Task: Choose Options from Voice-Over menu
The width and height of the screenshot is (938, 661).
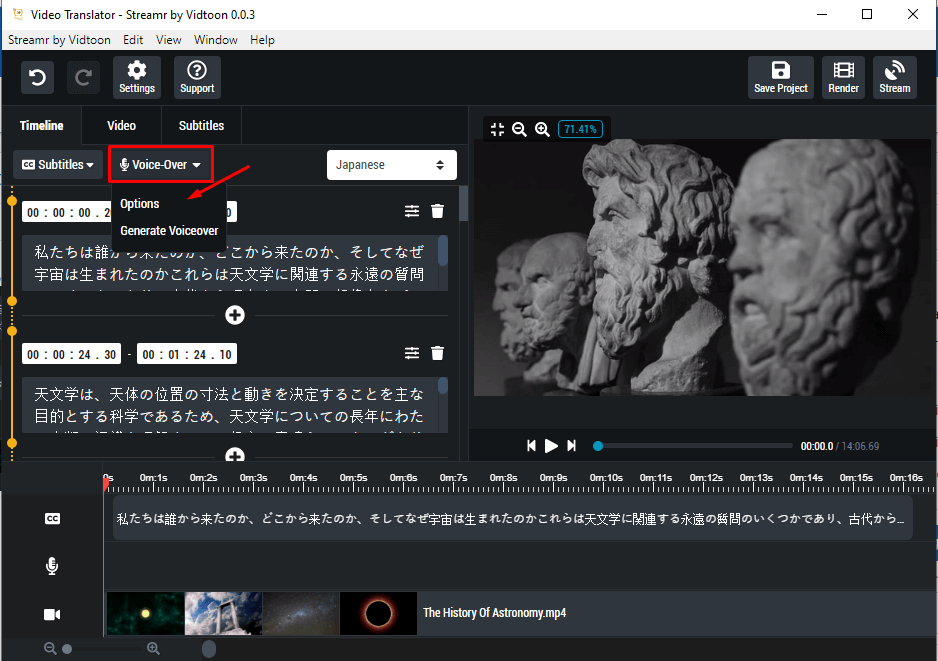Action: tap(139, 203)
